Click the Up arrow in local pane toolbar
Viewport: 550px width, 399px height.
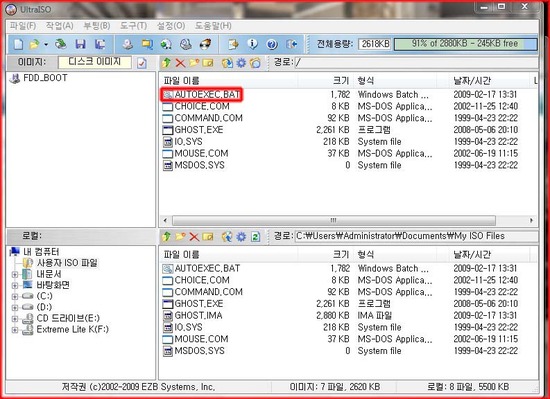pos(166,237)
